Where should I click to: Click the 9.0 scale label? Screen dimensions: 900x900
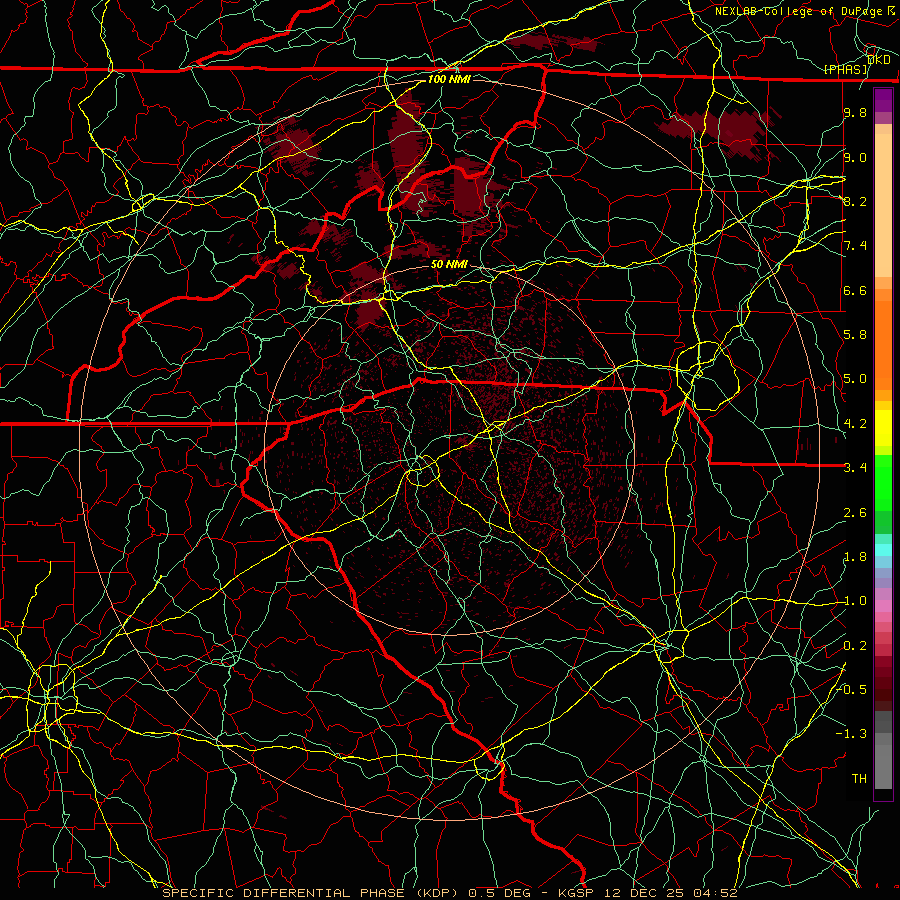(x=855, y=157)
